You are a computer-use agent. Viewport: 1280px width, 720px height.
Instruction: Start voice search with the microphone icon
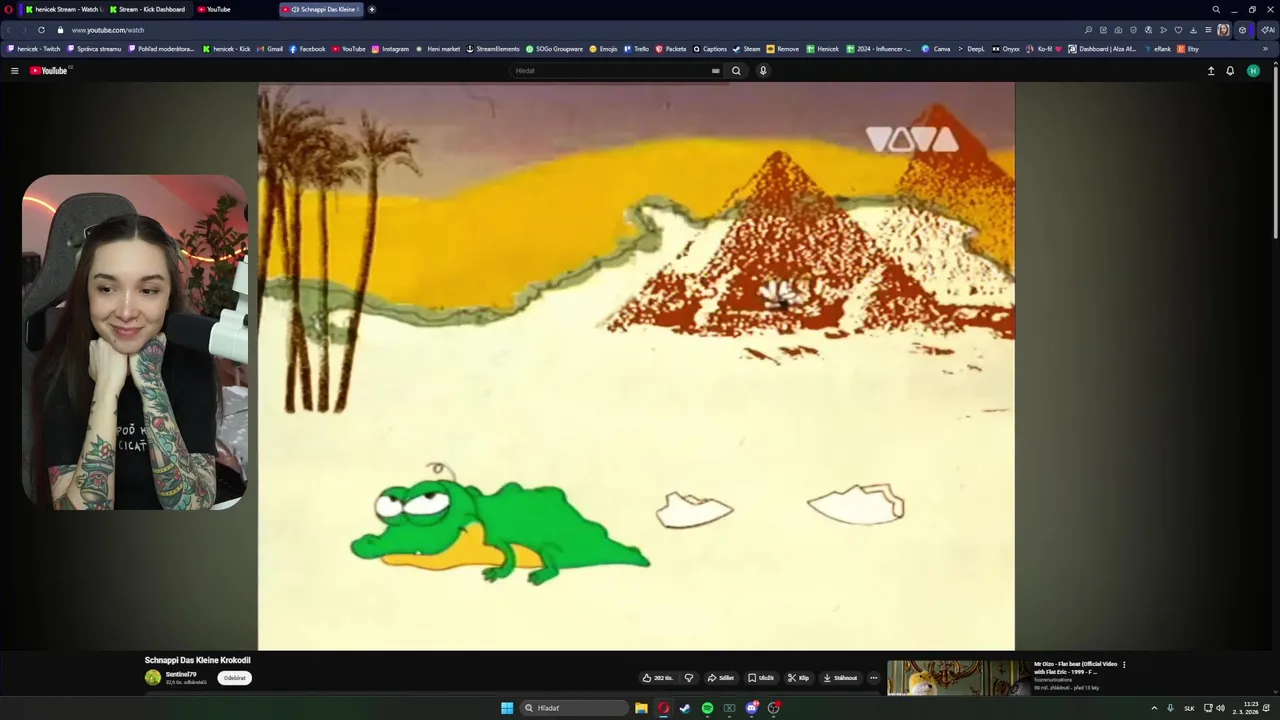(763, 71)
